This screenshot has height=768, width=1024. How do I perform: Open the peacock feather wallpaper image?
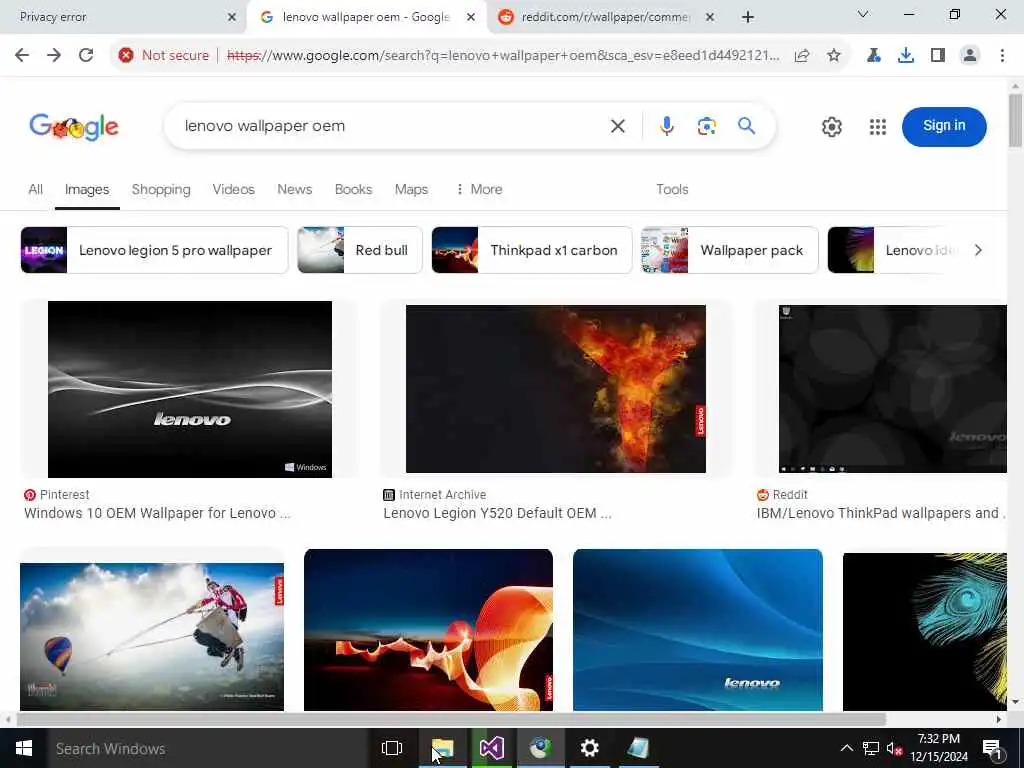(x=925, y=632)
